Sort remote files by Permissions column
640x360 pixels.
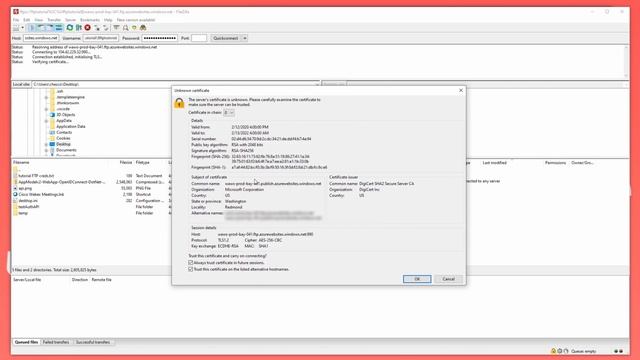click(x=556, y=162)
